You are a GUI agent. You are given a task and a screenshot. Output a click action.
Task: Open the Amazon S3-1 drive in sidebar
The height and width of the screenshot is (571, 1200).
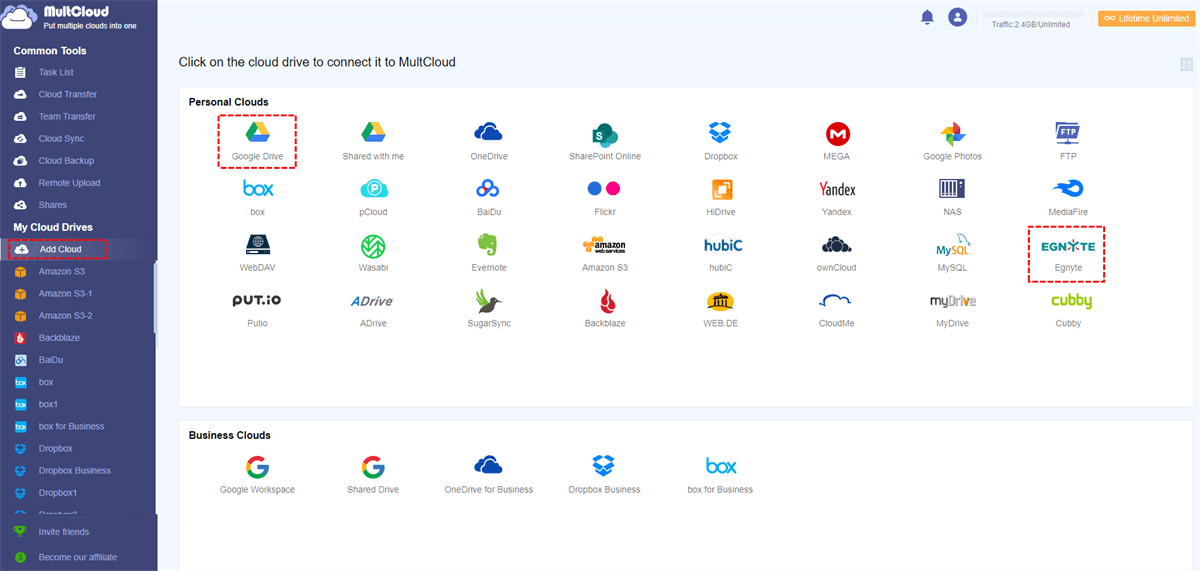coord(65,294)
